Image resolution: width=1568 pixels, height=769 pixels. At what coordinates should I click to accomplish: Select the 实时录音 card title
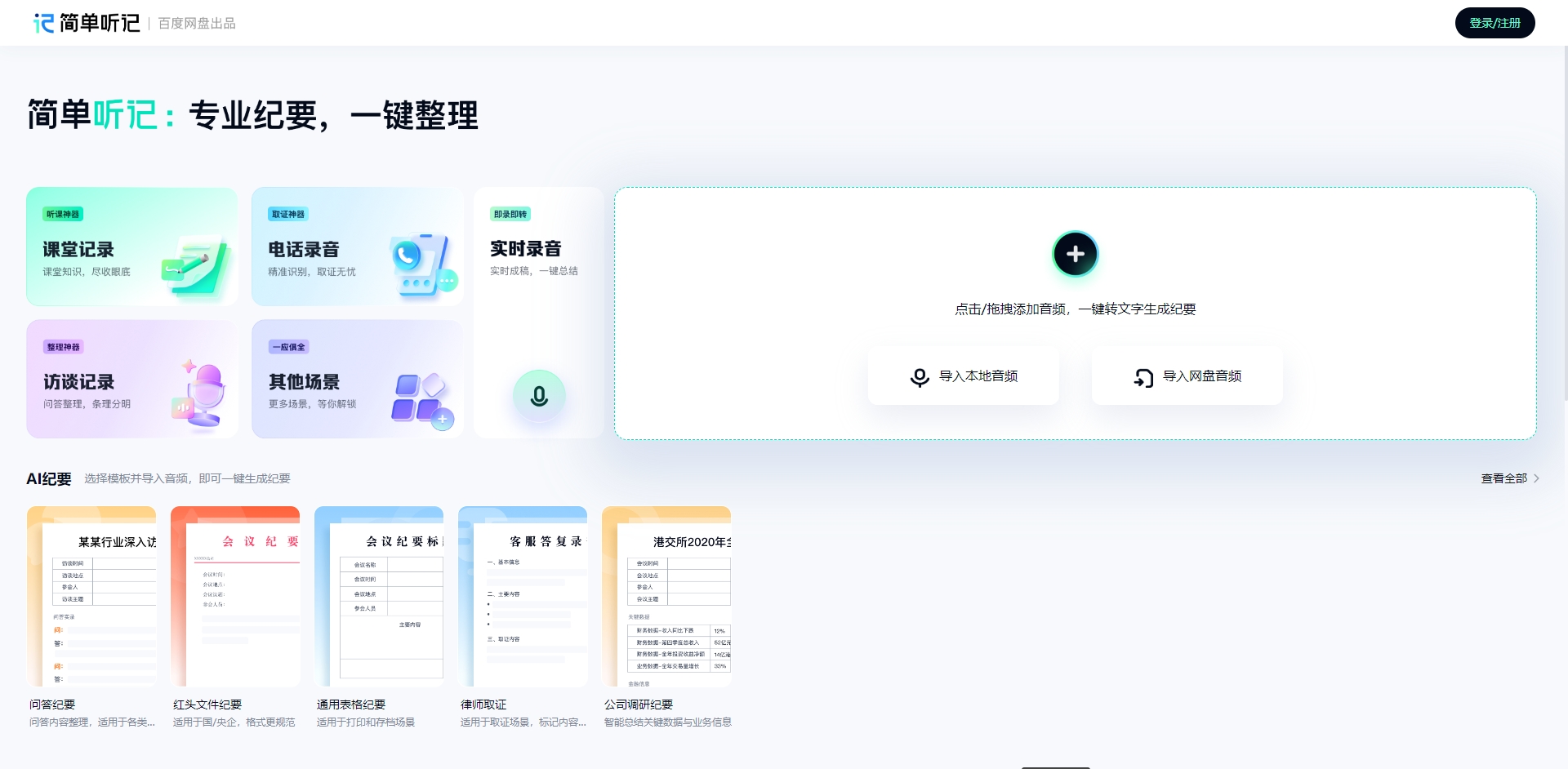point(525,249)
